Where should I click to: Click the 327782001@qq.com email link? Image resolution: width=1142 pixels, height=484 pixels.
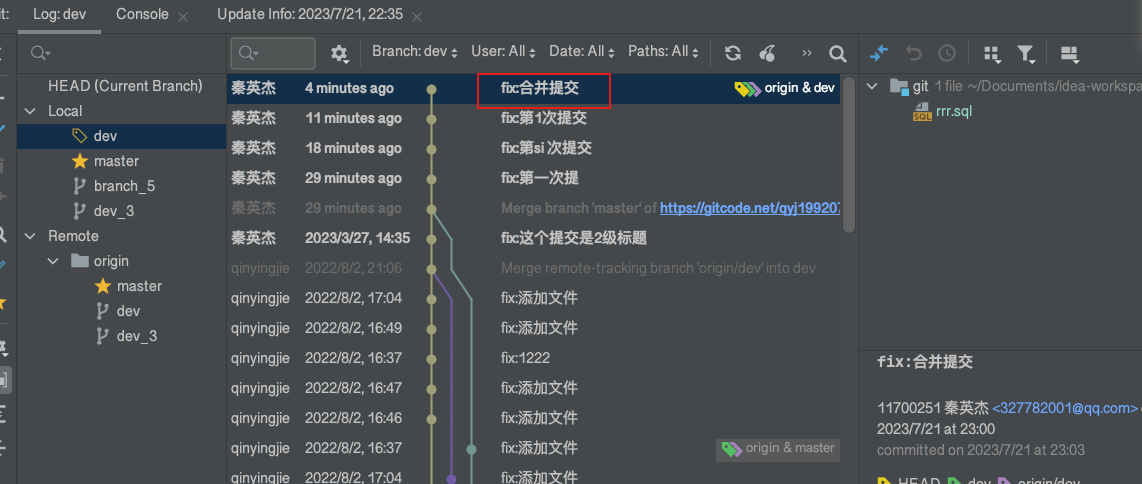[1064, 408]
